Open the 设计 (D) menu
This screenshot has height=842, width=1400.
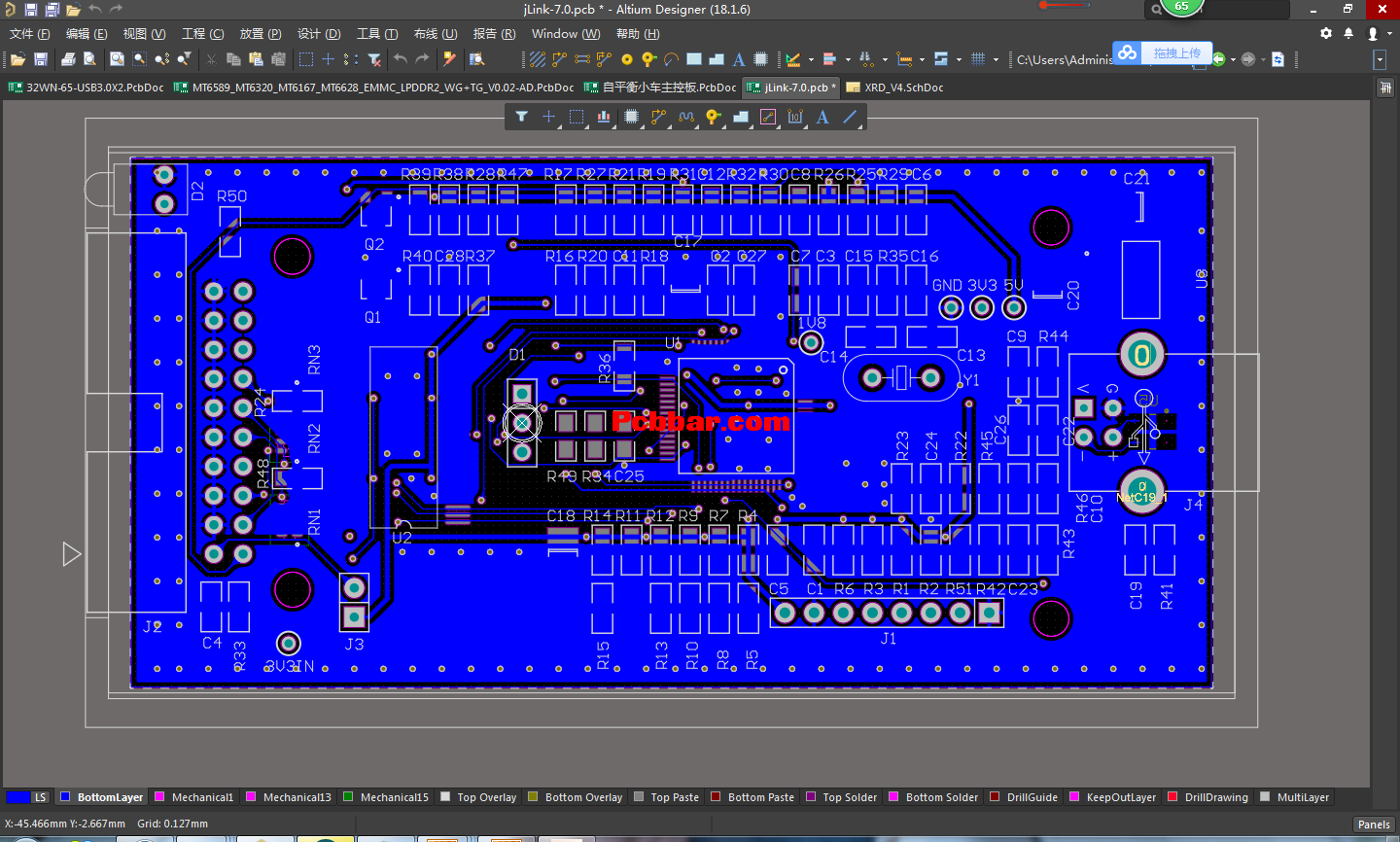(319, 33)
